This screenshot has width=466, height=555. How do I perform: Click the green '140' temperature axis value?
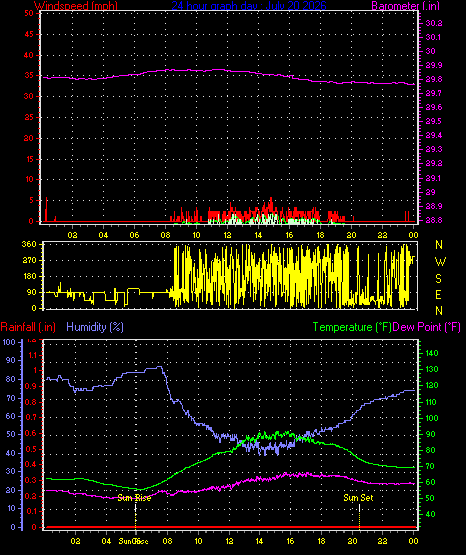[x=432, y=353]
